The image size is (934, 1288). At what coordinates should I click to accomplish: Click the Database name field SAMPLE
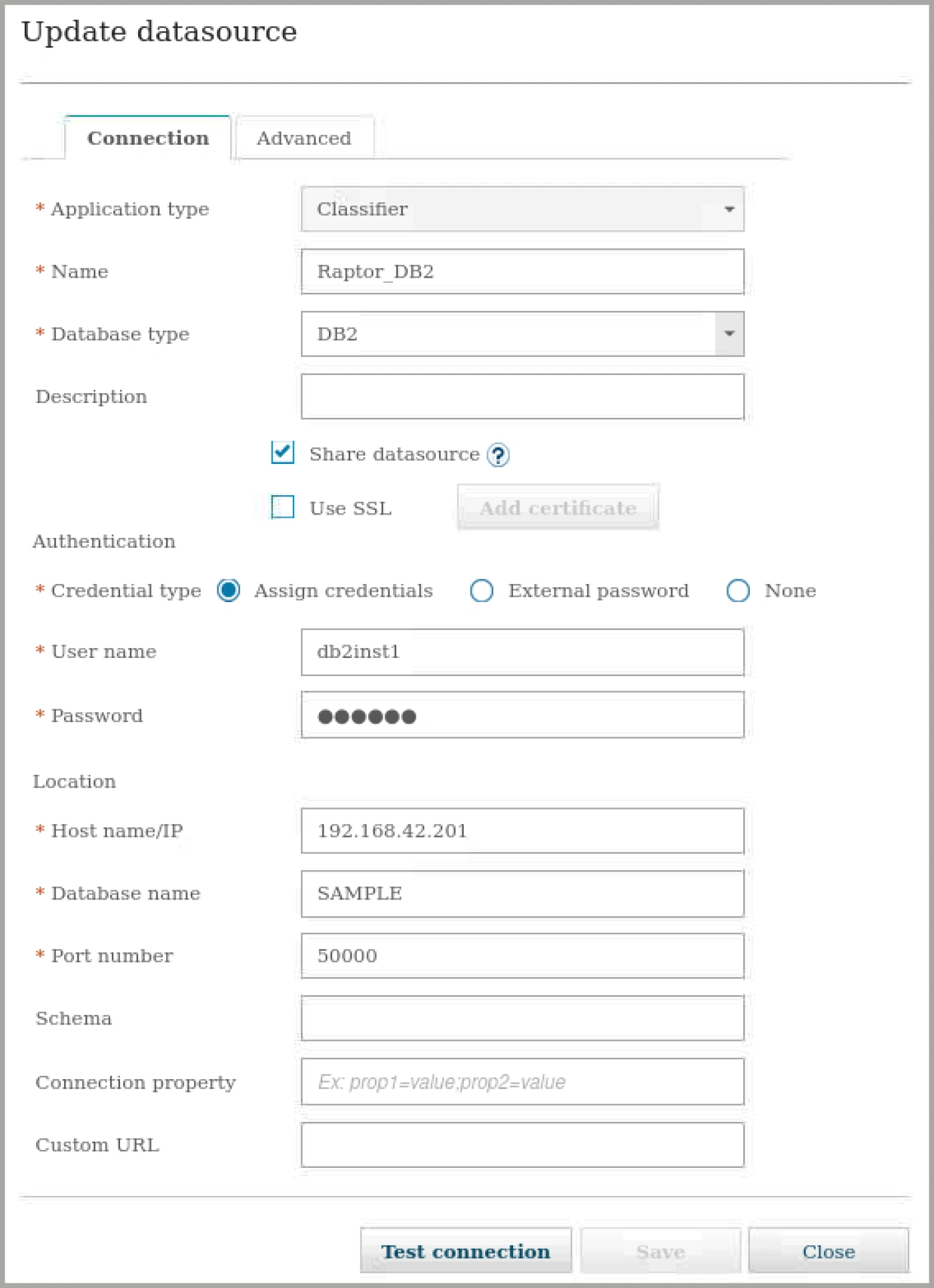(522, 894)
